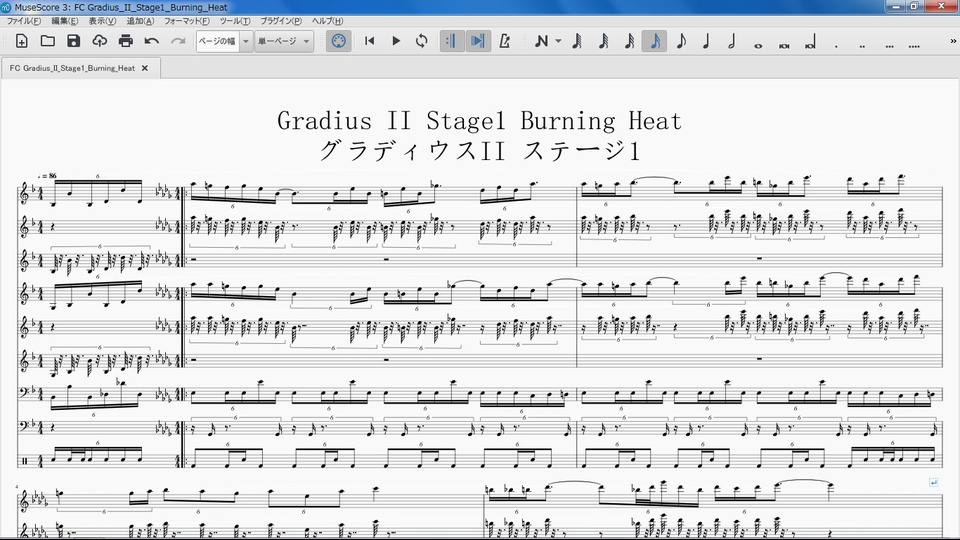Select subtitle グラディウスII ステージ1
Screen dimensions: 960x540
point(479,151)
